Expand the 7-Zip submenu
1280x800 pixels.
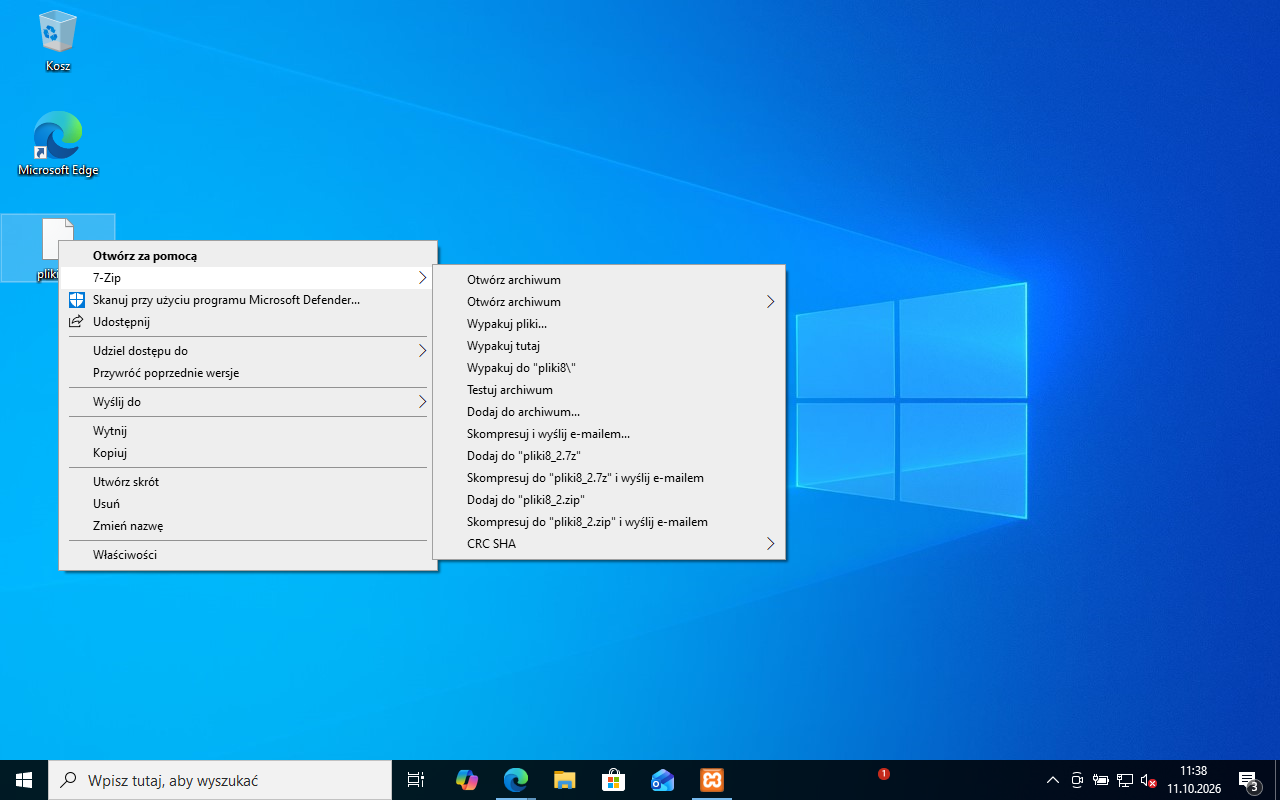pyautogui.click(x=248, y=278)
